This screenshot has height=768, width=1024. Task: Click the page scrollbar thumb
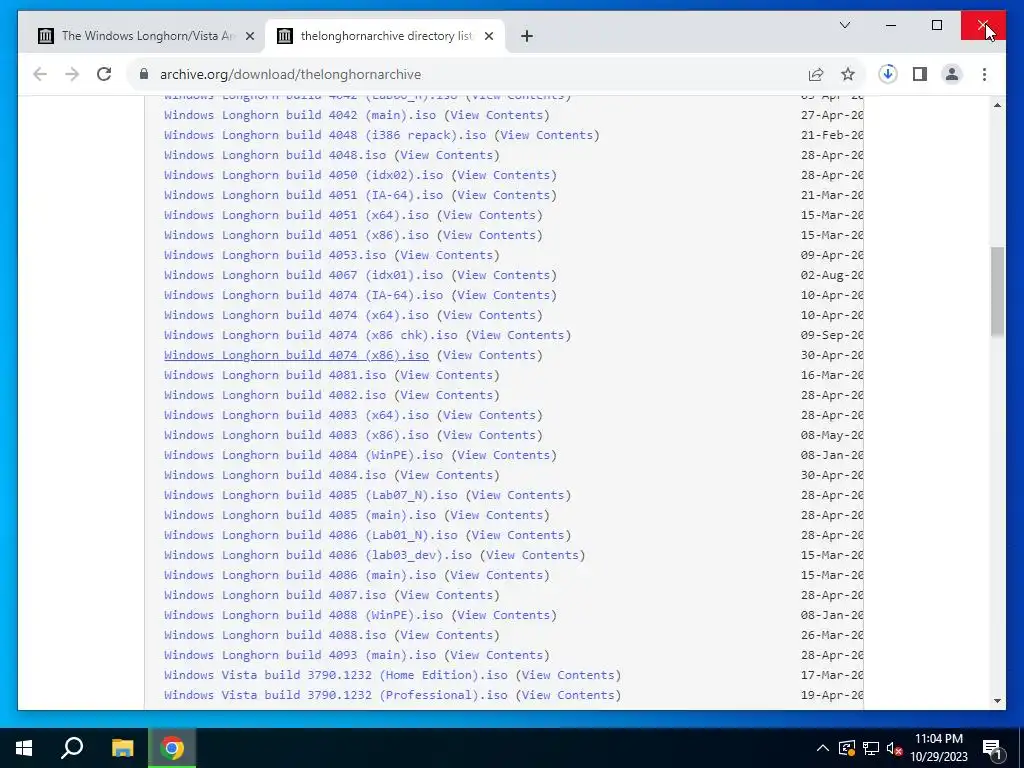997,291
